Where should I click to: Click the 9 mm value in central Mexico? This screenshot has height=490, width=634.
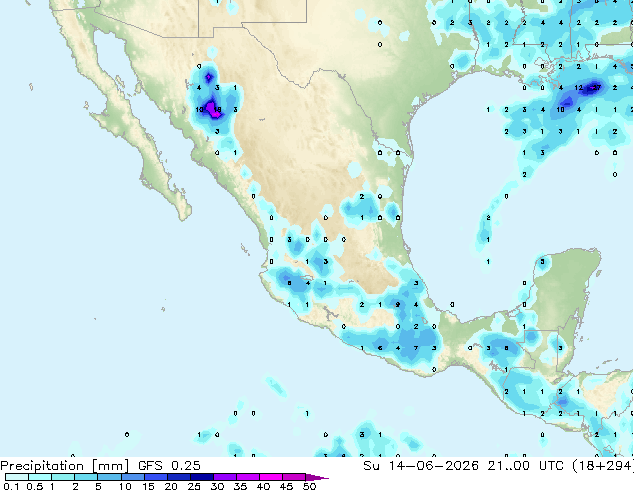pyautogui.click(x=398, y=304)
